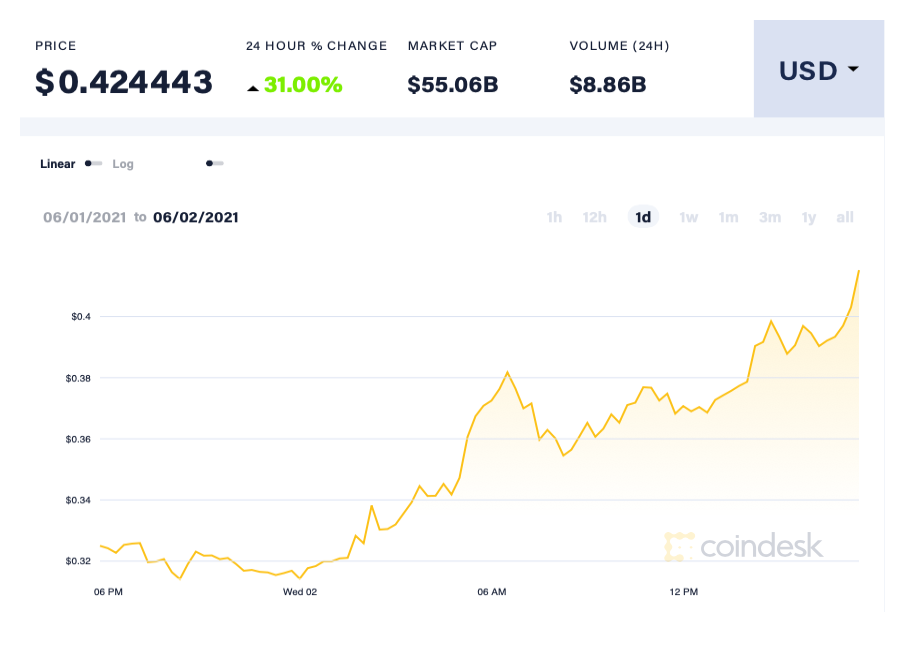Open the start date 06/01/2021 picker
This screenshot has height=672, width=905.
[85, 217]
